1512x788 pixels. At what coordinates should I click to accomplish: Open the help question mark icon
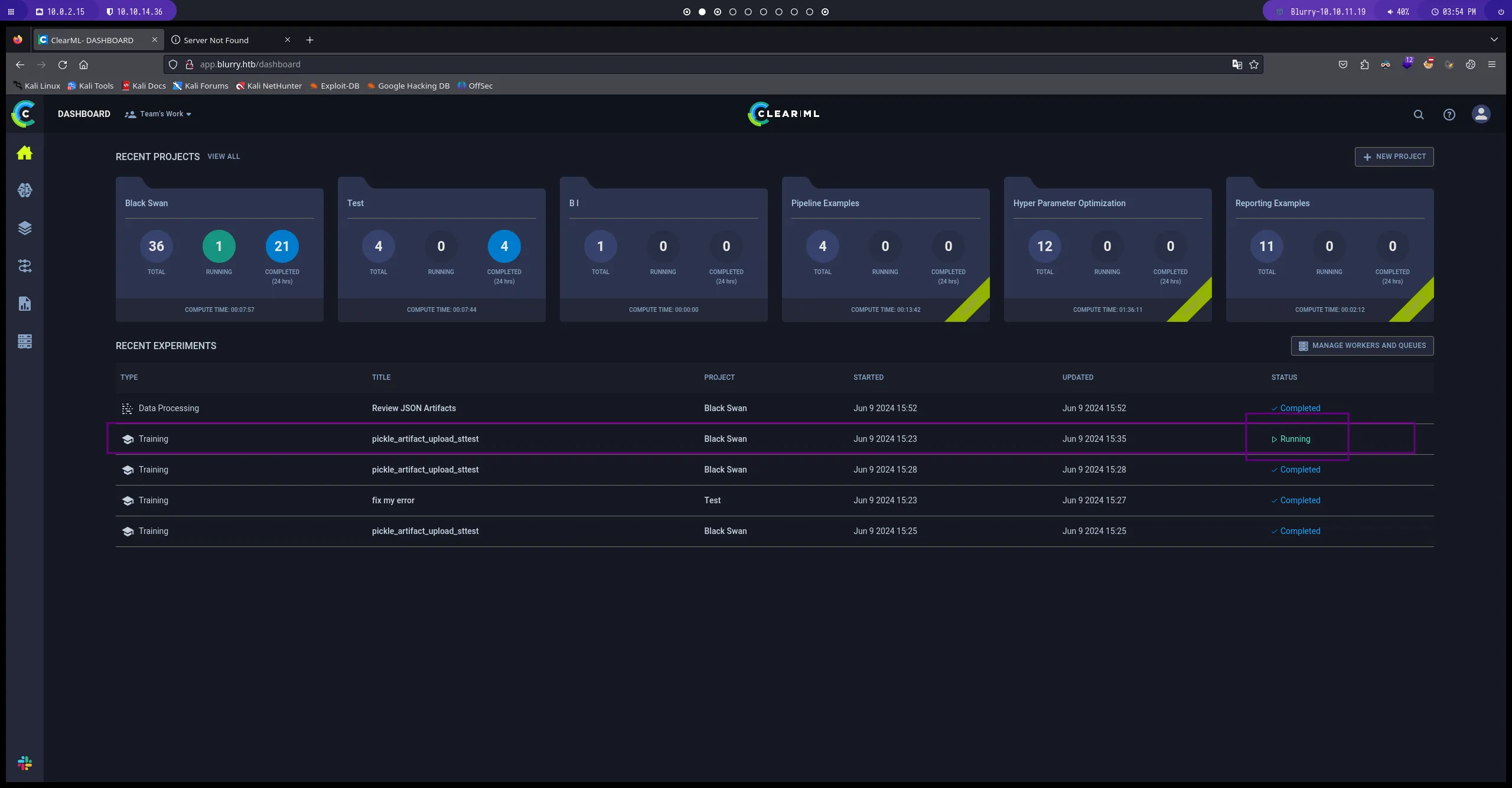1449,115
